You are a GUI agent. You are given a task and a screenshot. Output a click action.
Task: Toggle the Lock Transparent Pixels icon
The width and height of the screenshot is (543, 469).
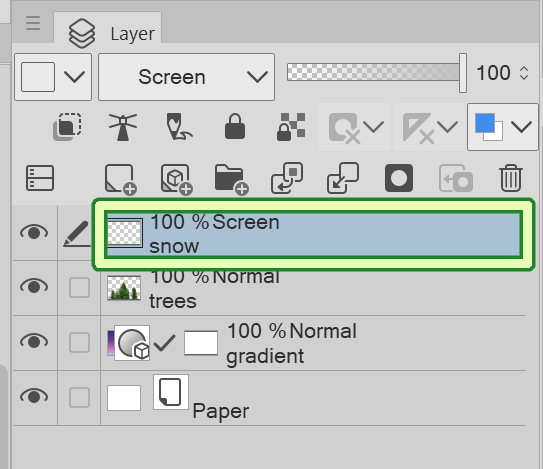click(x=291, y=127)
